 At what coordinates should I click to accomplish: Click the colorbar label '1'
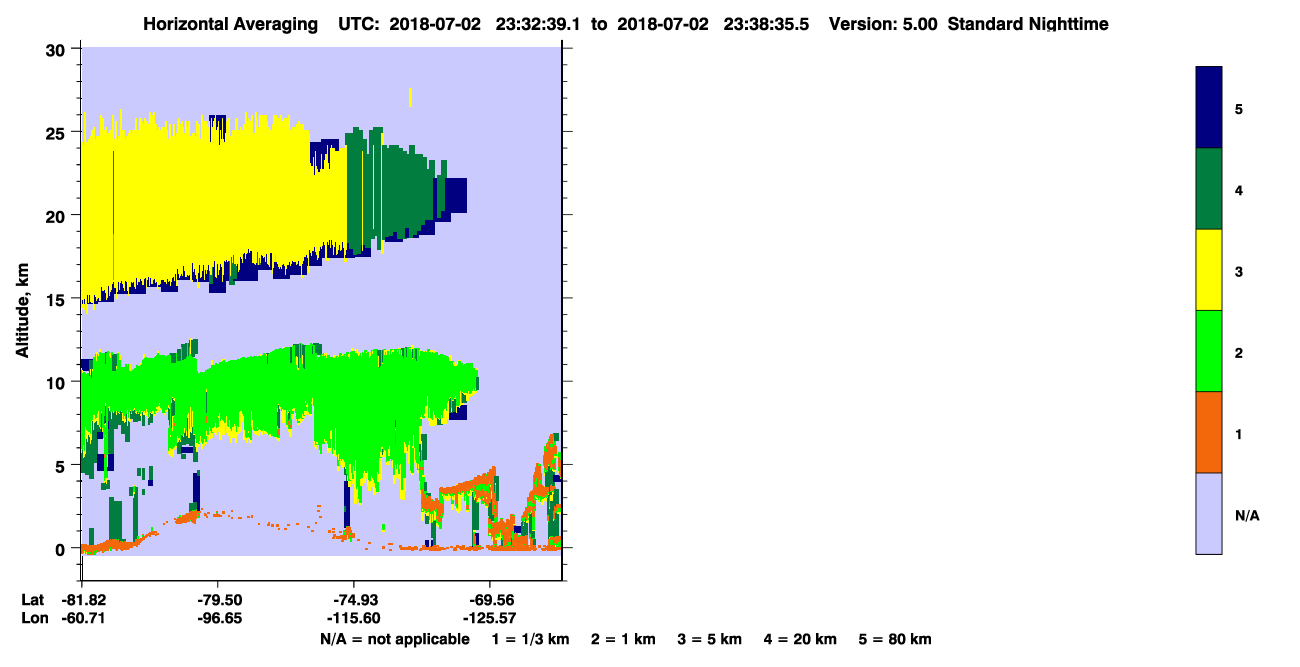1239,434
